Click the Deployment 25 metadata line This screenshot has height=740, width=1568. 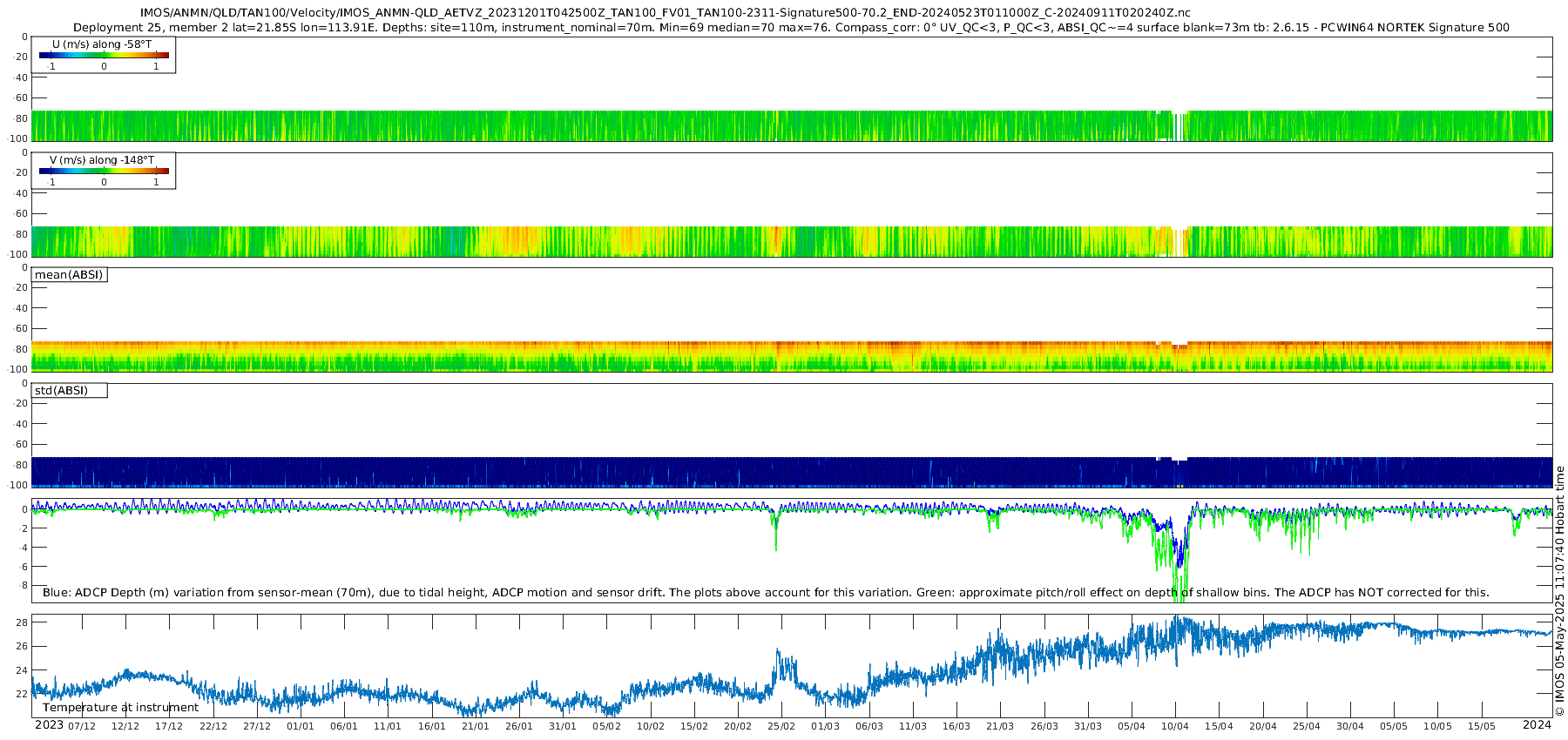[791, 28]
